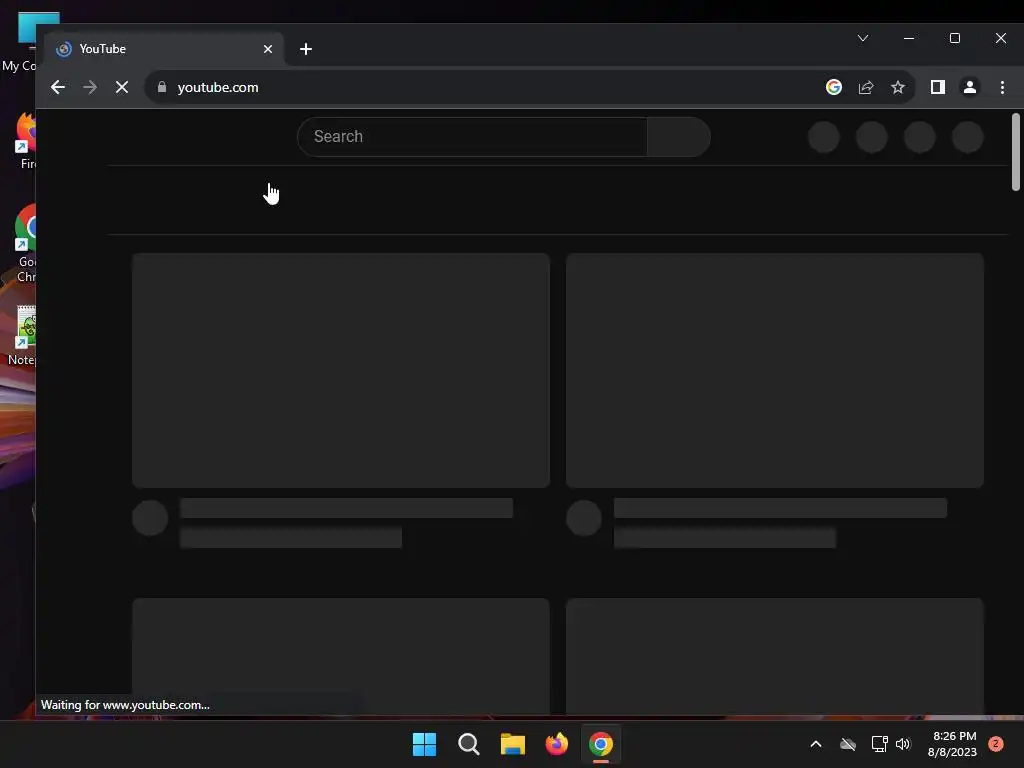
Task: Click the OneDrive cloud tray icon
Action: click(x=848, y=744)
